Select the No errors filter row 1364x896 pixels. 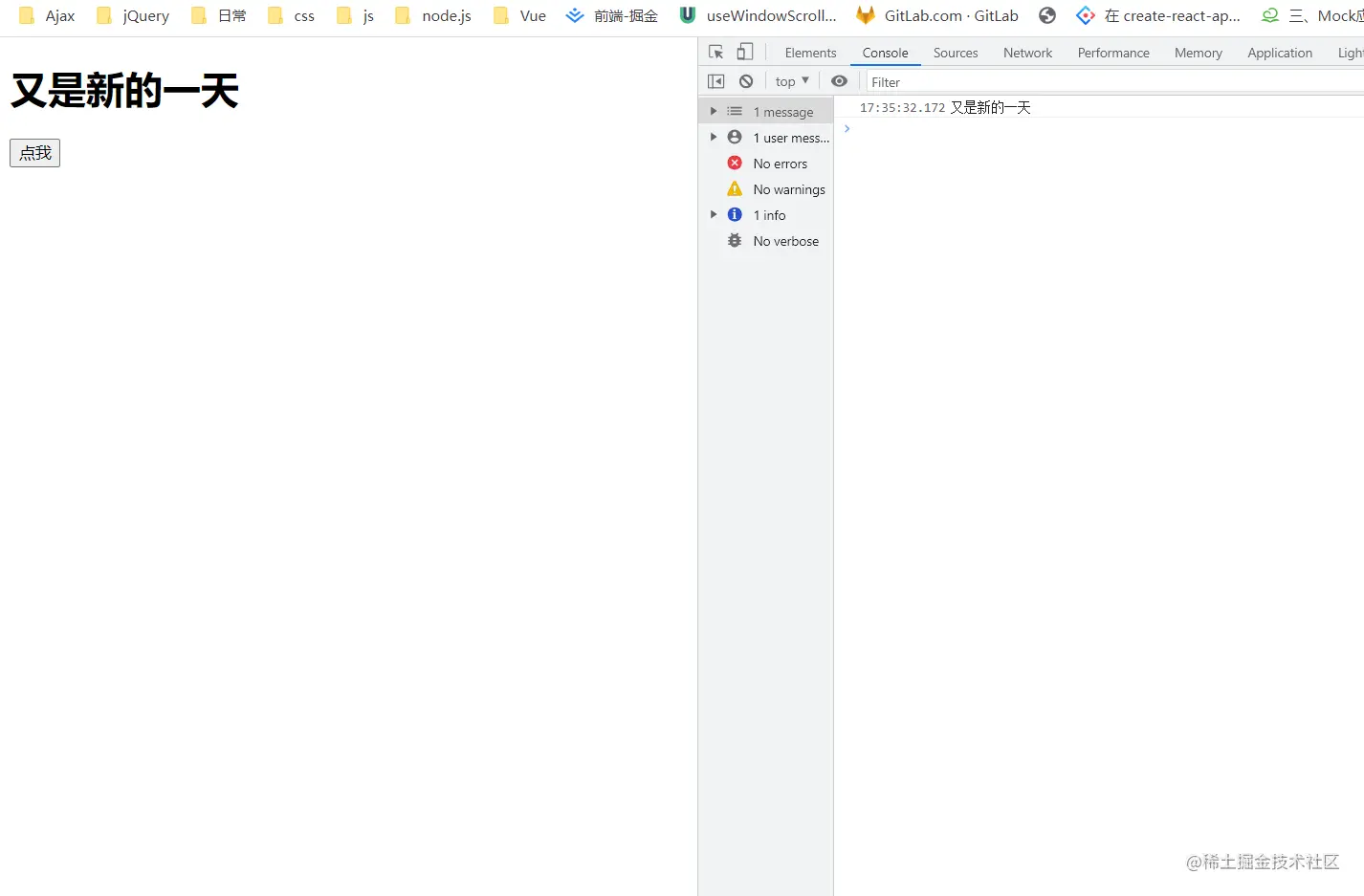point(765,164)
